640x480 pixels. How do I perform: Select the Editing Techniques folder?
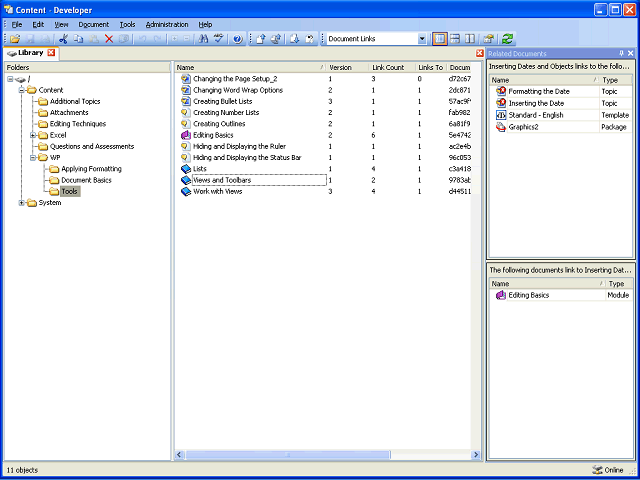[78, 124]
